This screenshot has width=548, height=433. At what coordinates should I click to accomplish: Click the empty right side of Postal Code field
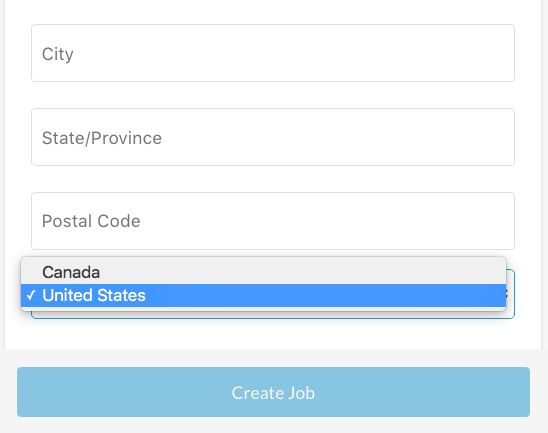click(384, 221)
